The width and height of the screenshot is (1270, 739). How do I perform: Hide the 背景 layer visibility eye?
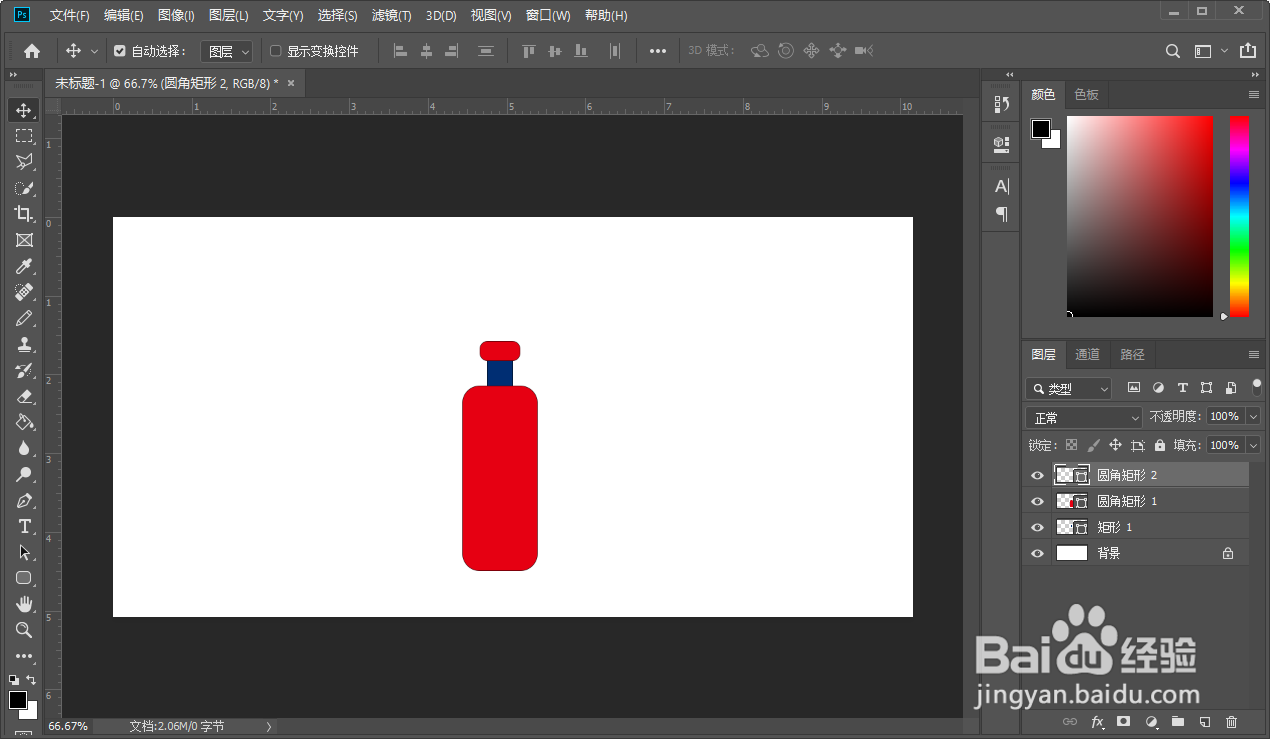pos(1037,553)
